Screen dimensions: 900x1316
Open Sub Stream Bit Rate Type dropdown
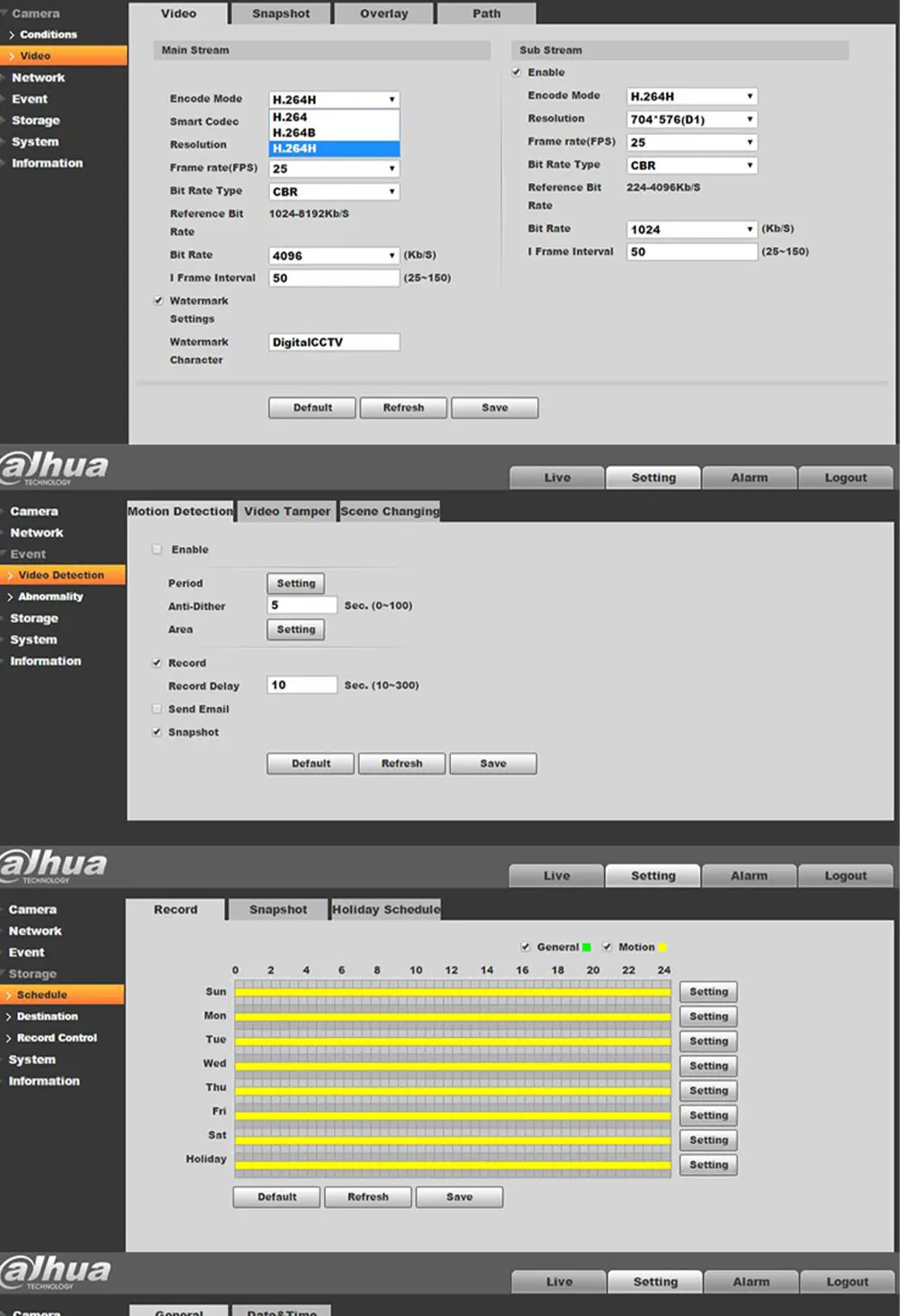coord(692,166)
